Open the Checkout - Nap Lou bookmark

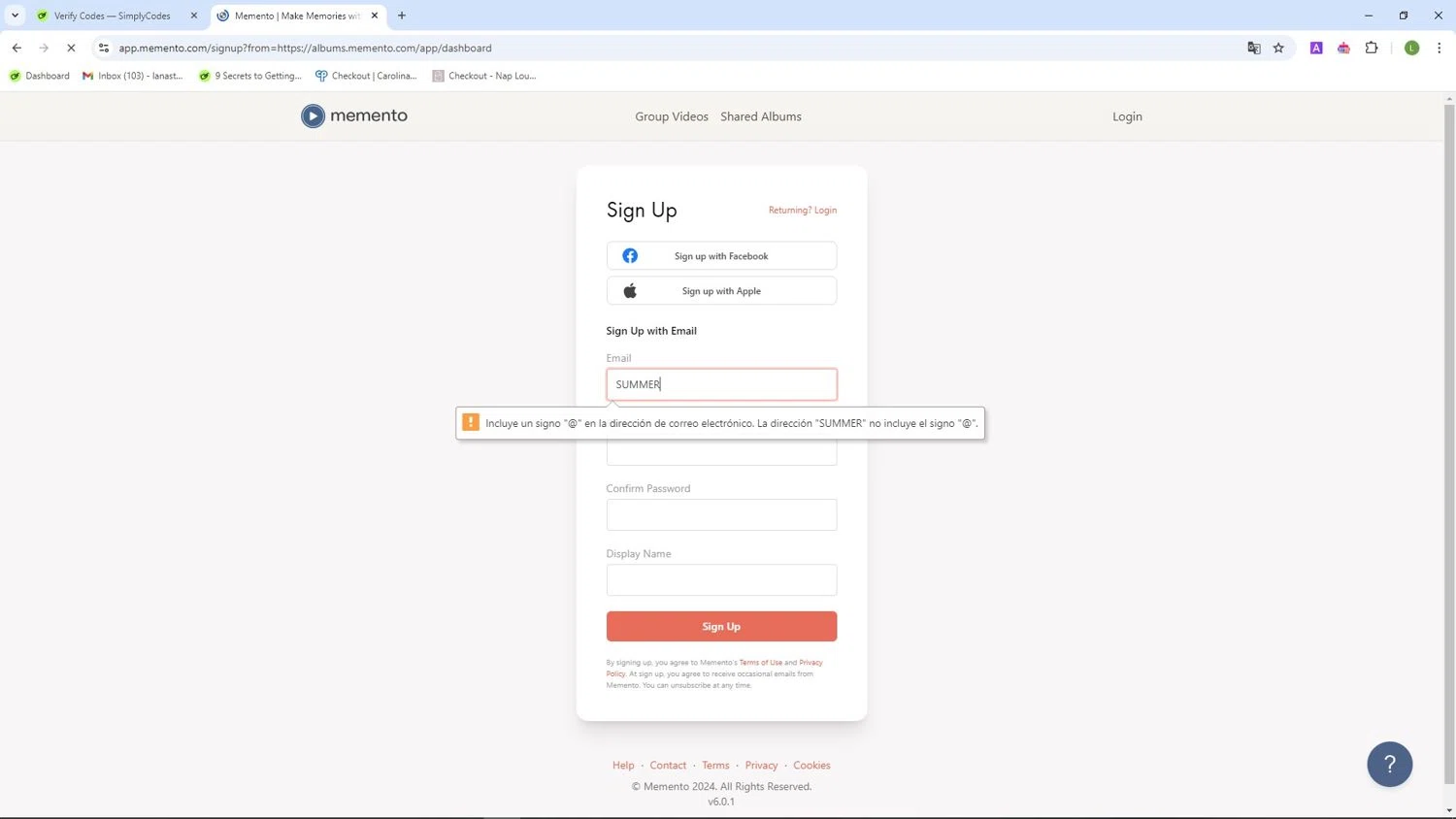pos(484,76)
